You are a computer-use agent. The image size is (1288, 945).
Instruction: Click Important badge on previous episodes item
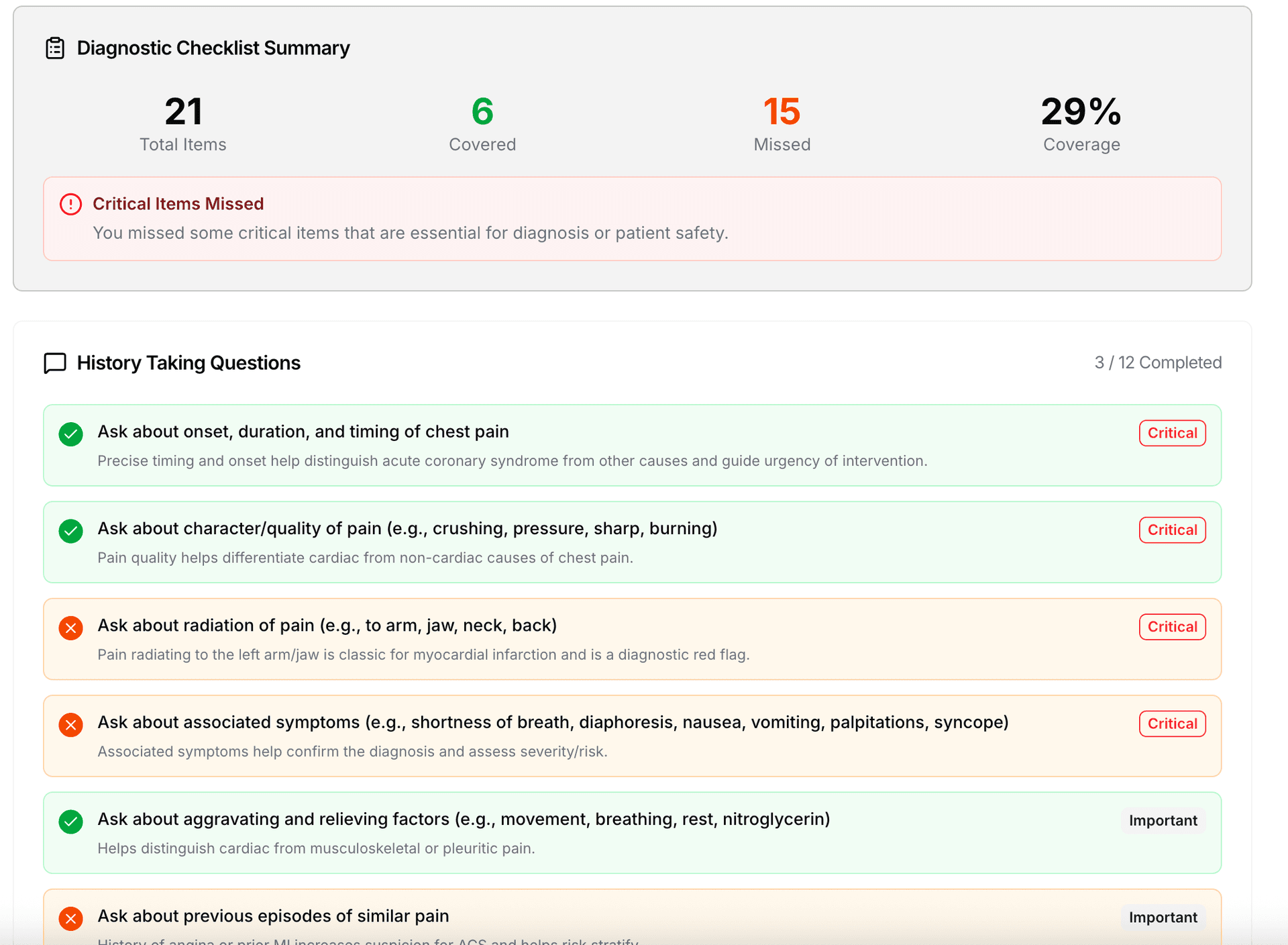click(x=1163, y=917)
